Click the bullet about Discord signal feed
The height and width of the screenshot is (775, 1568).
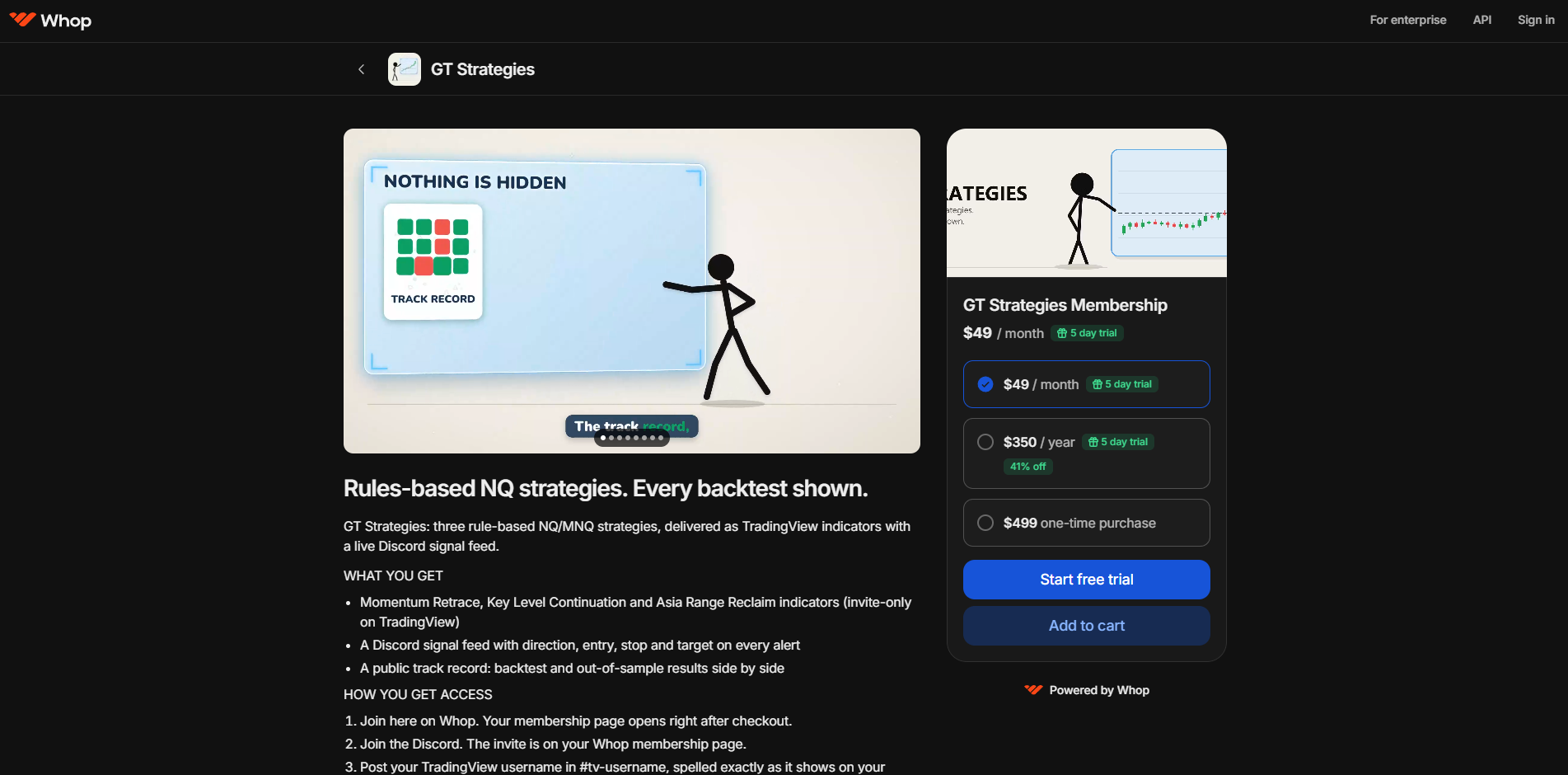click(580, 645)
